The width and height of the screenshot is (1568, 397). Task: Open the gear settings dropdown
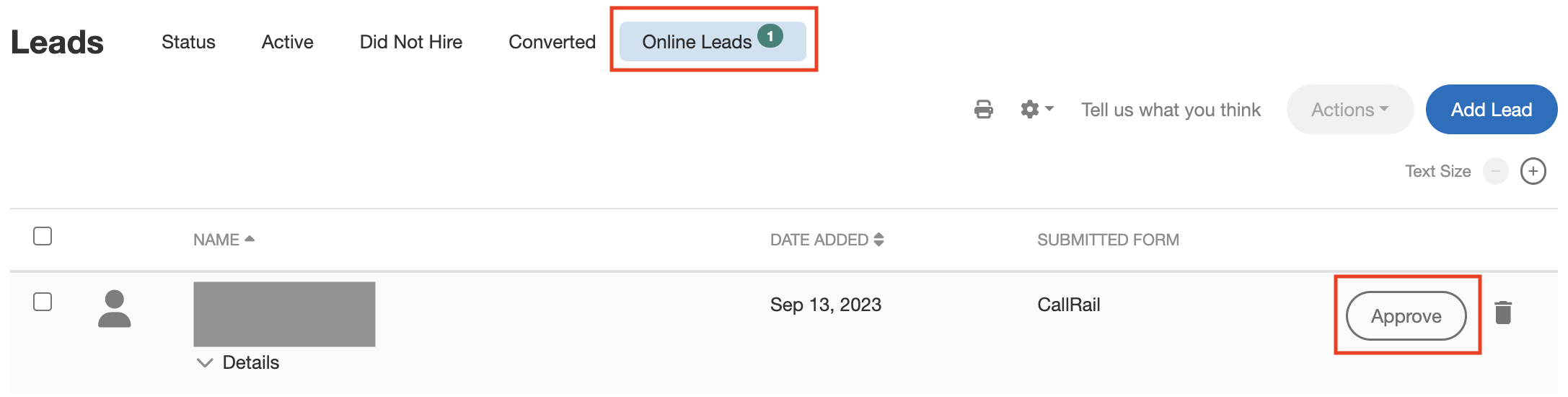point(1036,110)
